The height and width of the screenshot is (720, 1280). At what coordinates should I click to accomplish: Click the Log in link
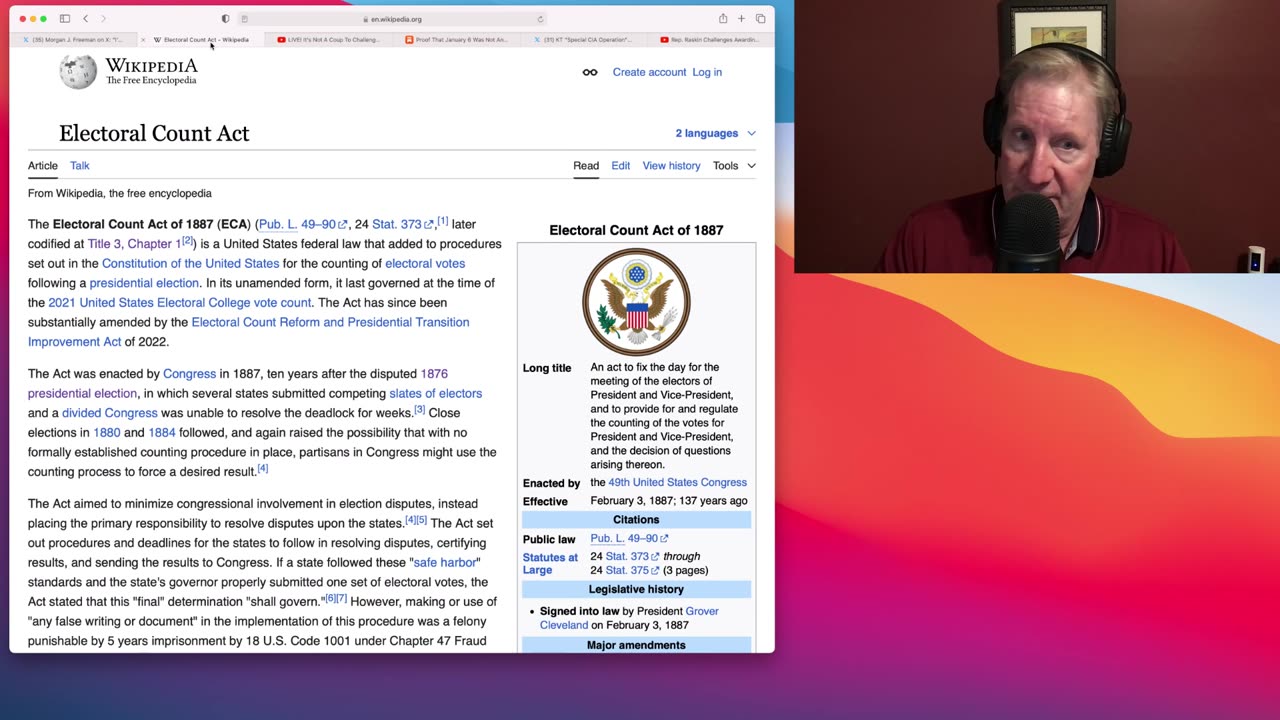pos(707,72)
